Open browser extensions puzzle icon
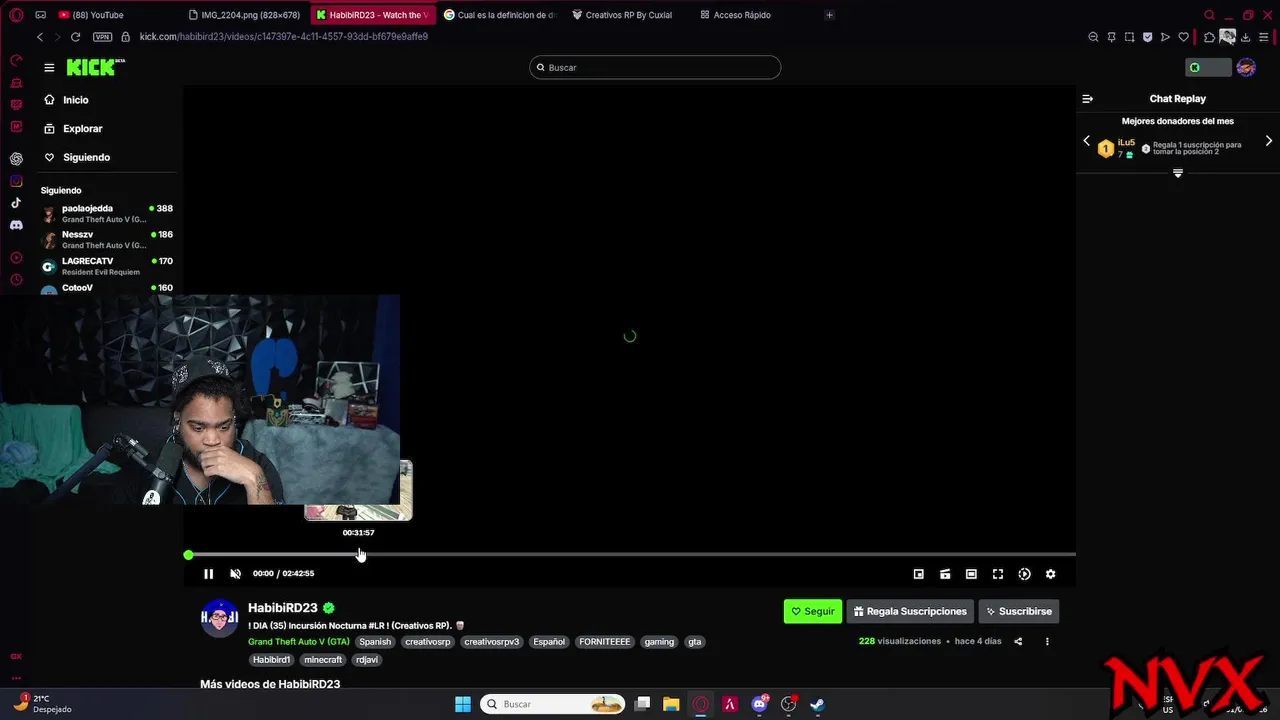 pos(1209,37)
